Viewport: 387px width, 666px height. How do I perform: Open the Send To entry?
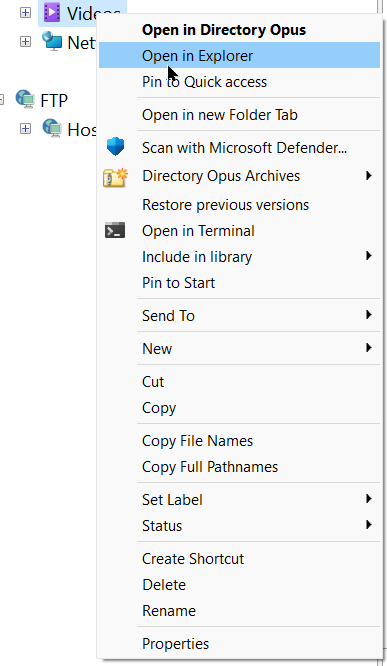coord(240,316)
